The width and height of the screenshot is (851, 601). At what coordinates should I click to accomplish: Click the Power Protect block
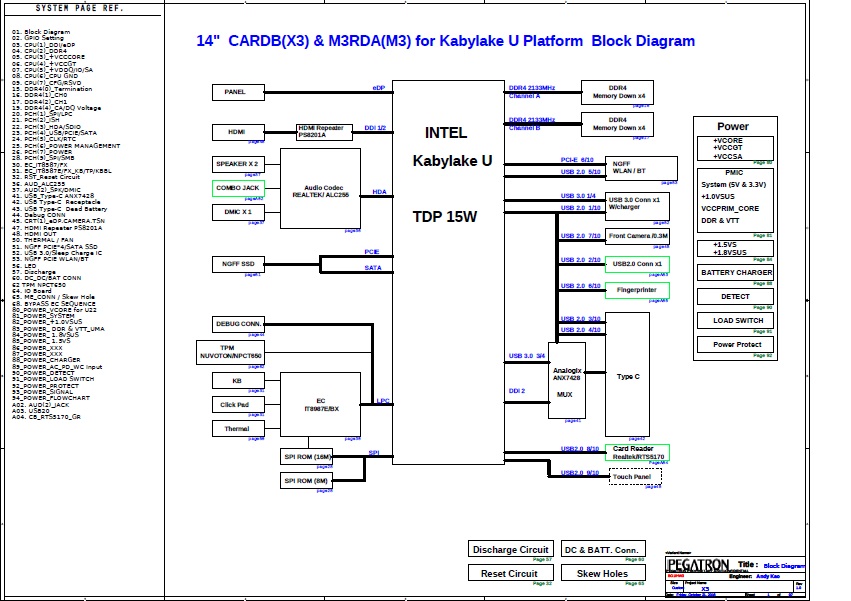pyautogui.click(x=735, y=344)
